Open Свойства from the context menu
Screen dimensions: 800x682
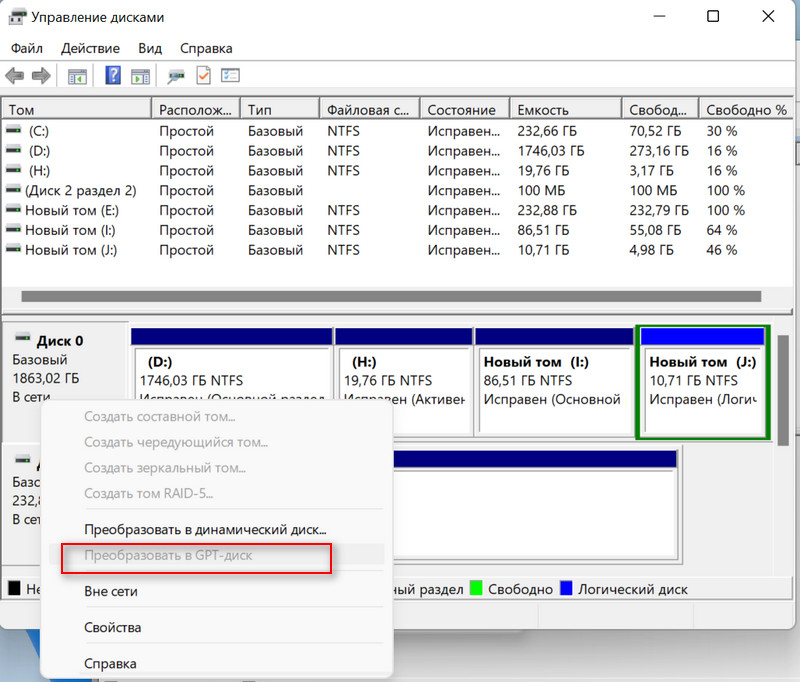click(113, 628)
